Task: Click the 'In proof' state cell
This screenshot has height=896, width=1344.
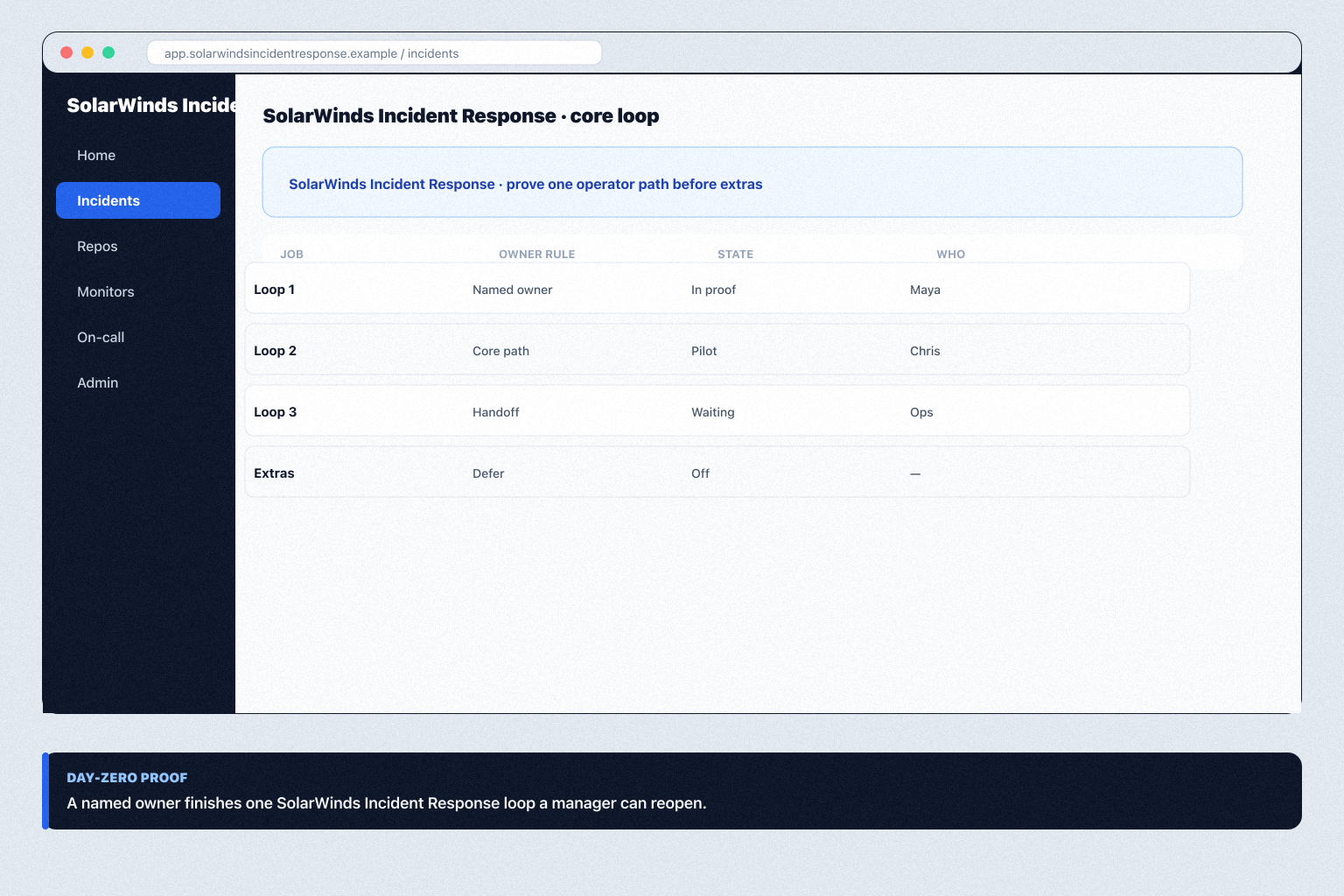Action: tap(713, 290)
